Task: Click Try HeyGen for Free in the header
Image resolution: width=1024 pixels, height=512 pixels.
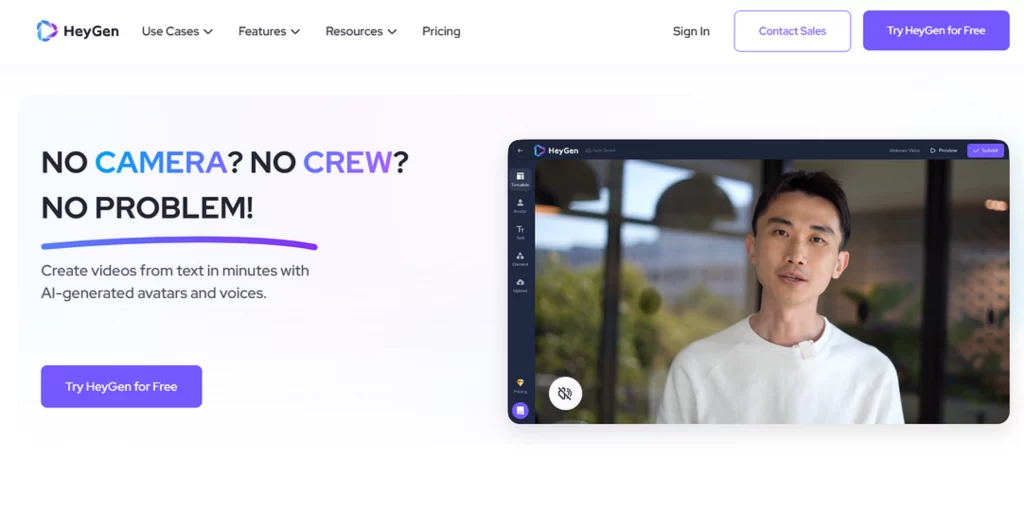Action: click(936, 30)
